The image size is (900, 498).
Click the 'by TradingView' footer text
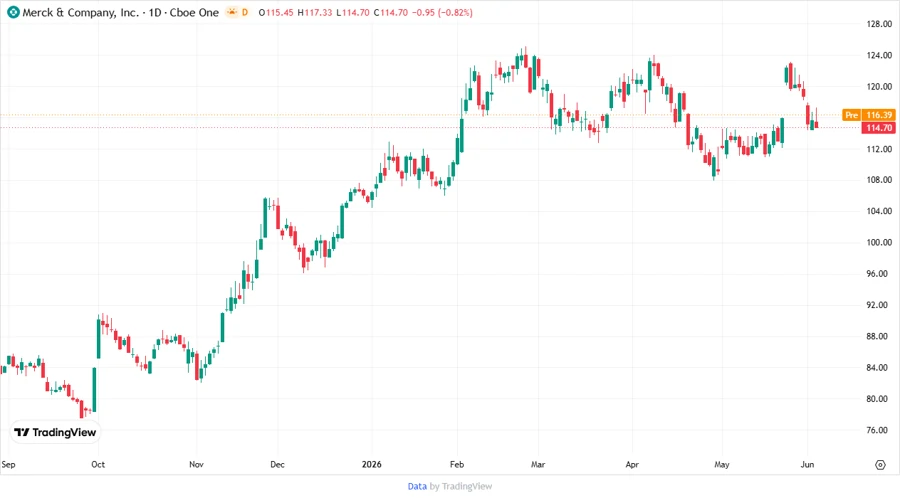tap(461, 487)
